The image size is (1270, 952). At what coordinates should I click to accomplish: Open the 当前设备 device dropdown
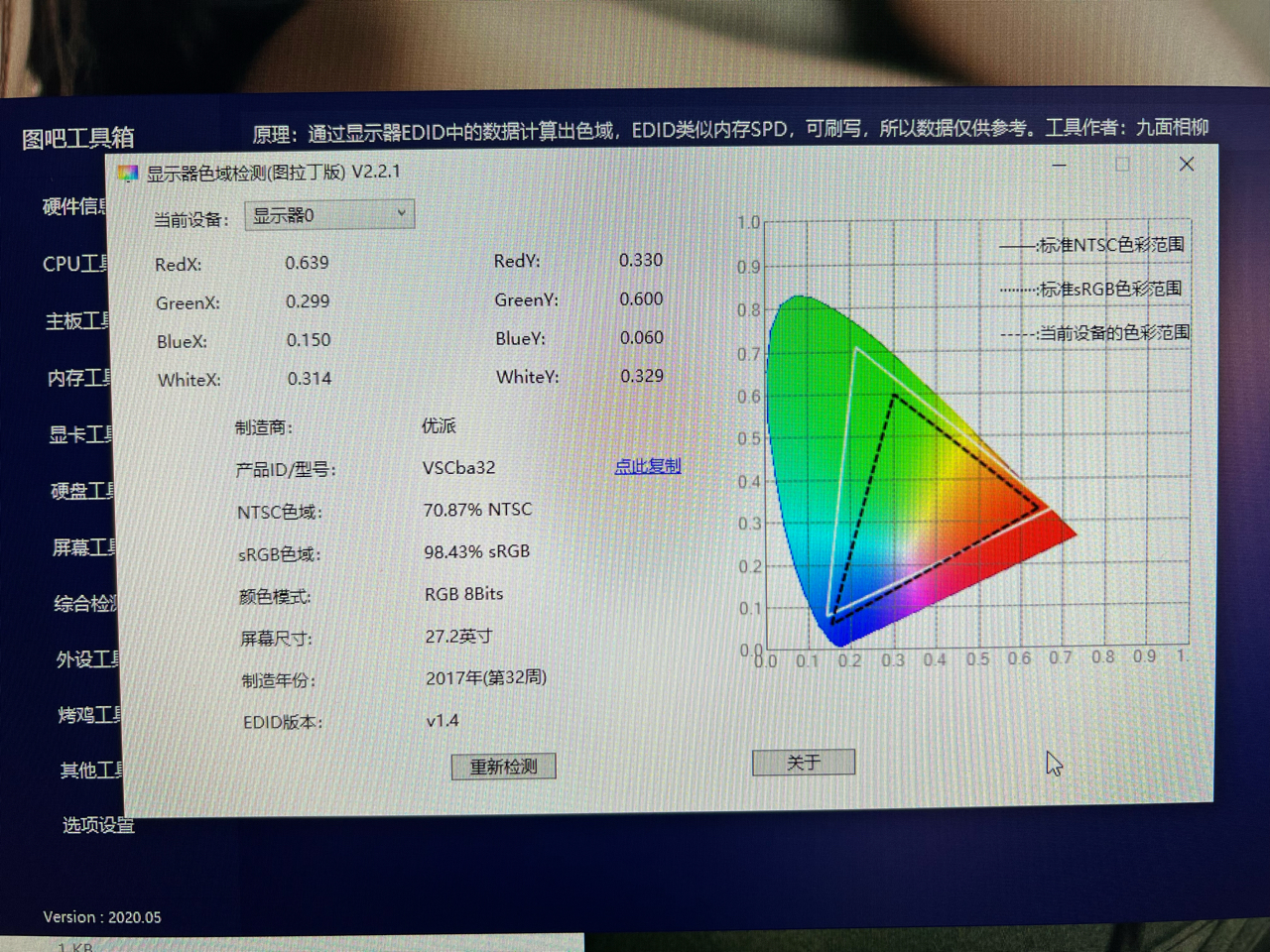click(x=401, y=213)
